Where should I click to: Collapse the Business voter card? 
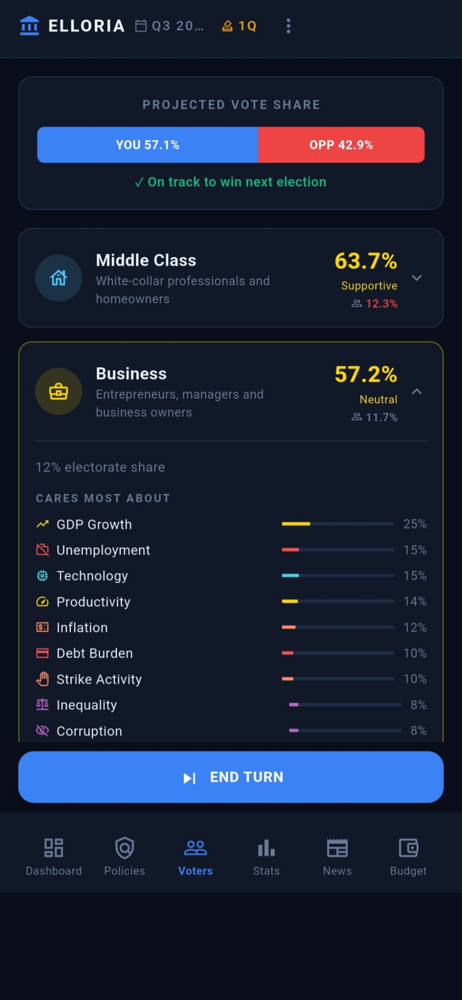pyautogui.click(x=417, y=392)
